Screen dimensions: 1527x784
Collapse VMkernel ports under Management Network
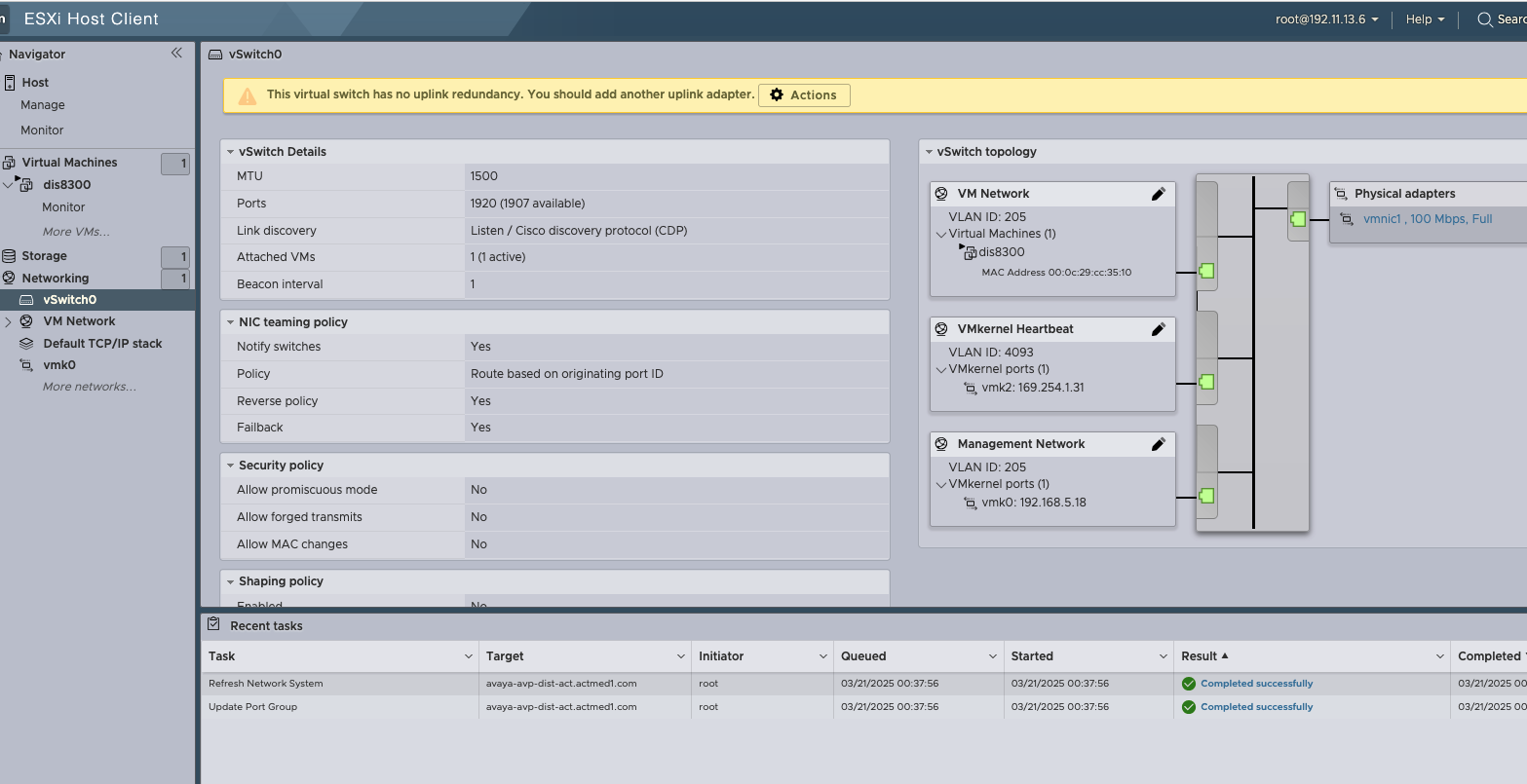coord(940,484)
